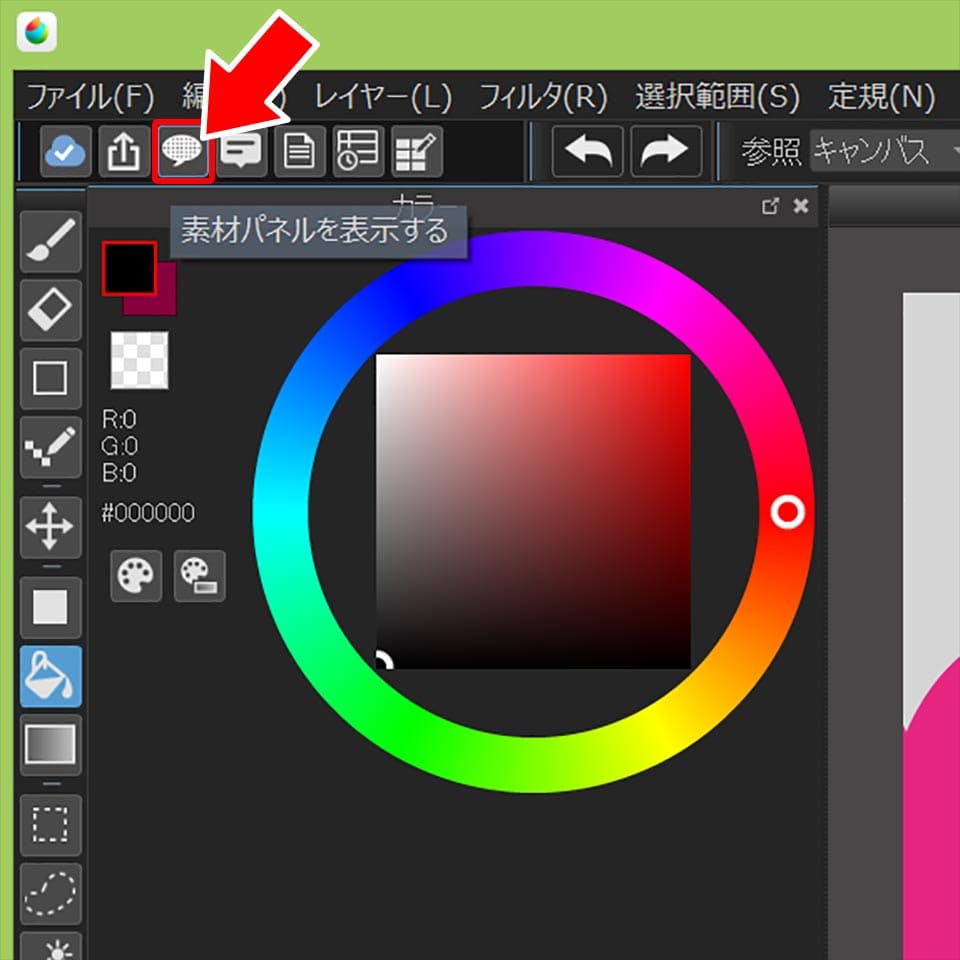Click the hue ring handle at red

click(787, 512)
